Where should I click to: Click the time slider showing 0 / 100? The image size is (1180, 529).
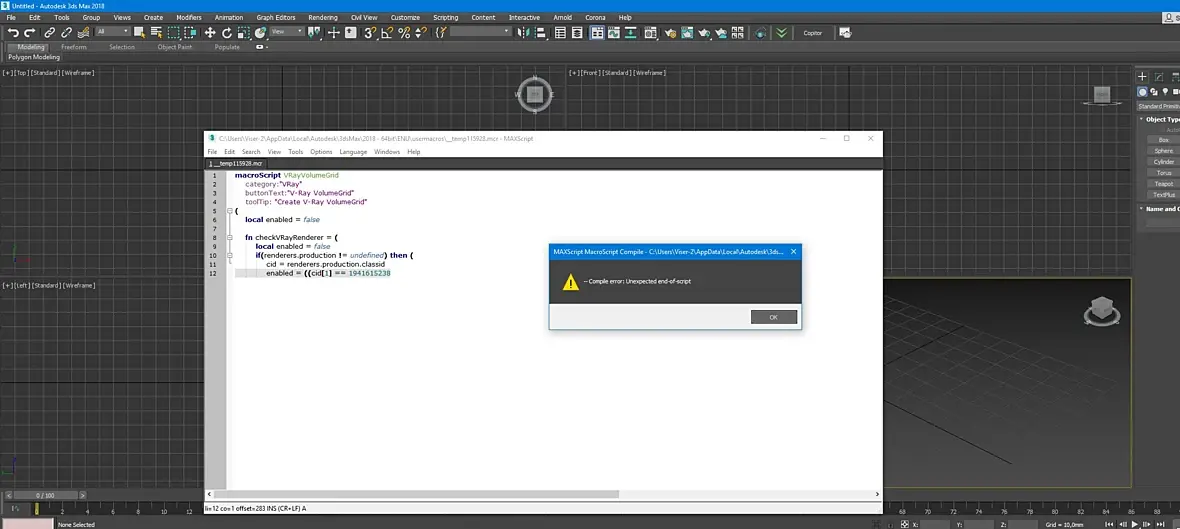click(45, 495)
